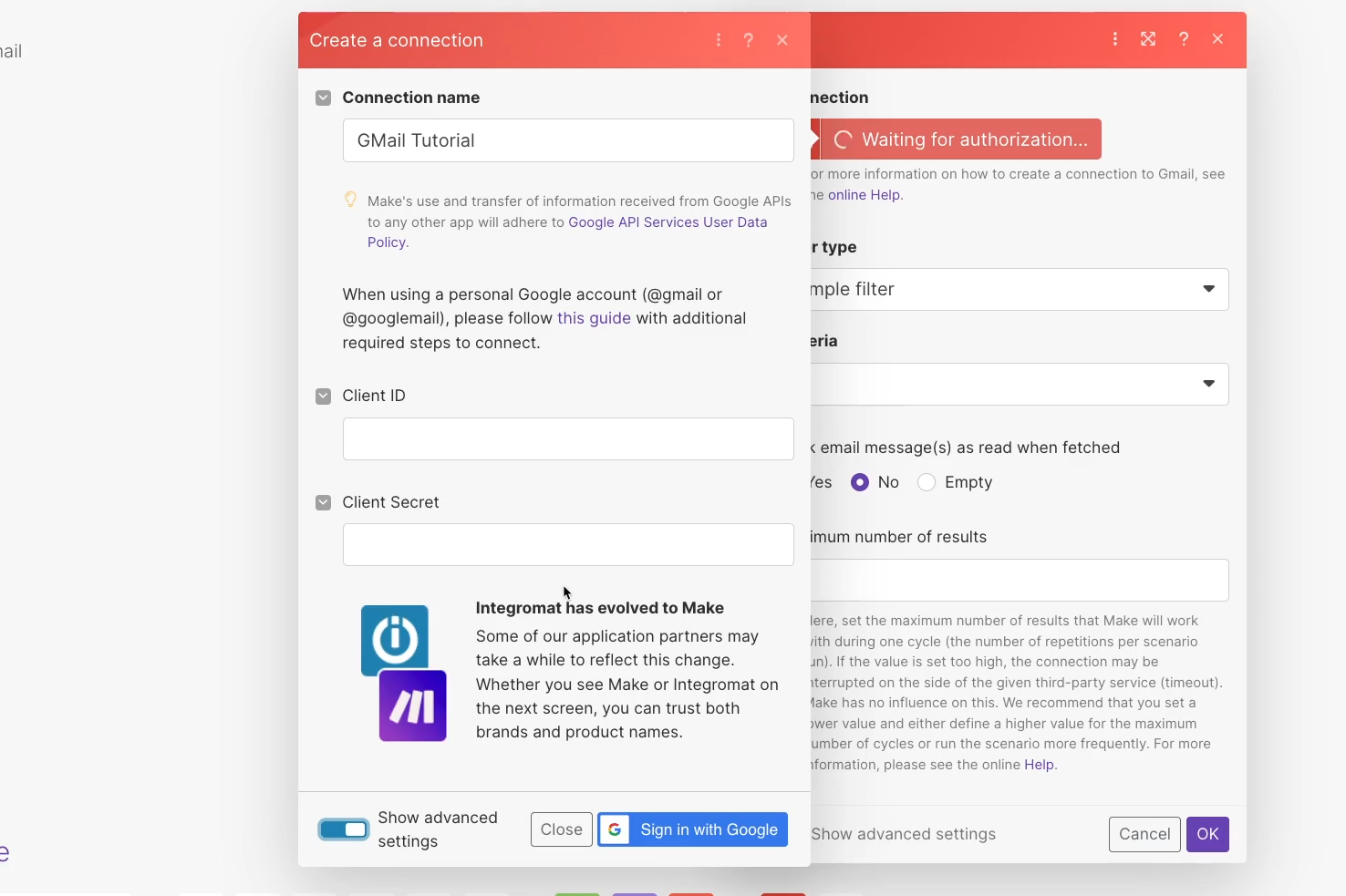This screenshot has height=896, width=1346.
Task: Click the Google logo on sign-in button
Action: (x=615, y=829)
